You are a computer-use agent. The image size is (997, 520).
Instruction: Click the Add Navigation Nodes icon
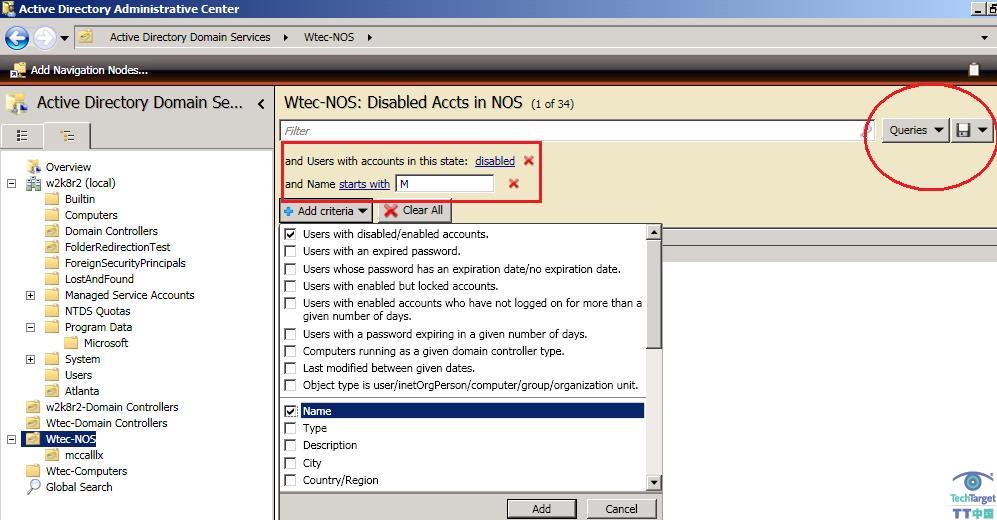(18, 70)
